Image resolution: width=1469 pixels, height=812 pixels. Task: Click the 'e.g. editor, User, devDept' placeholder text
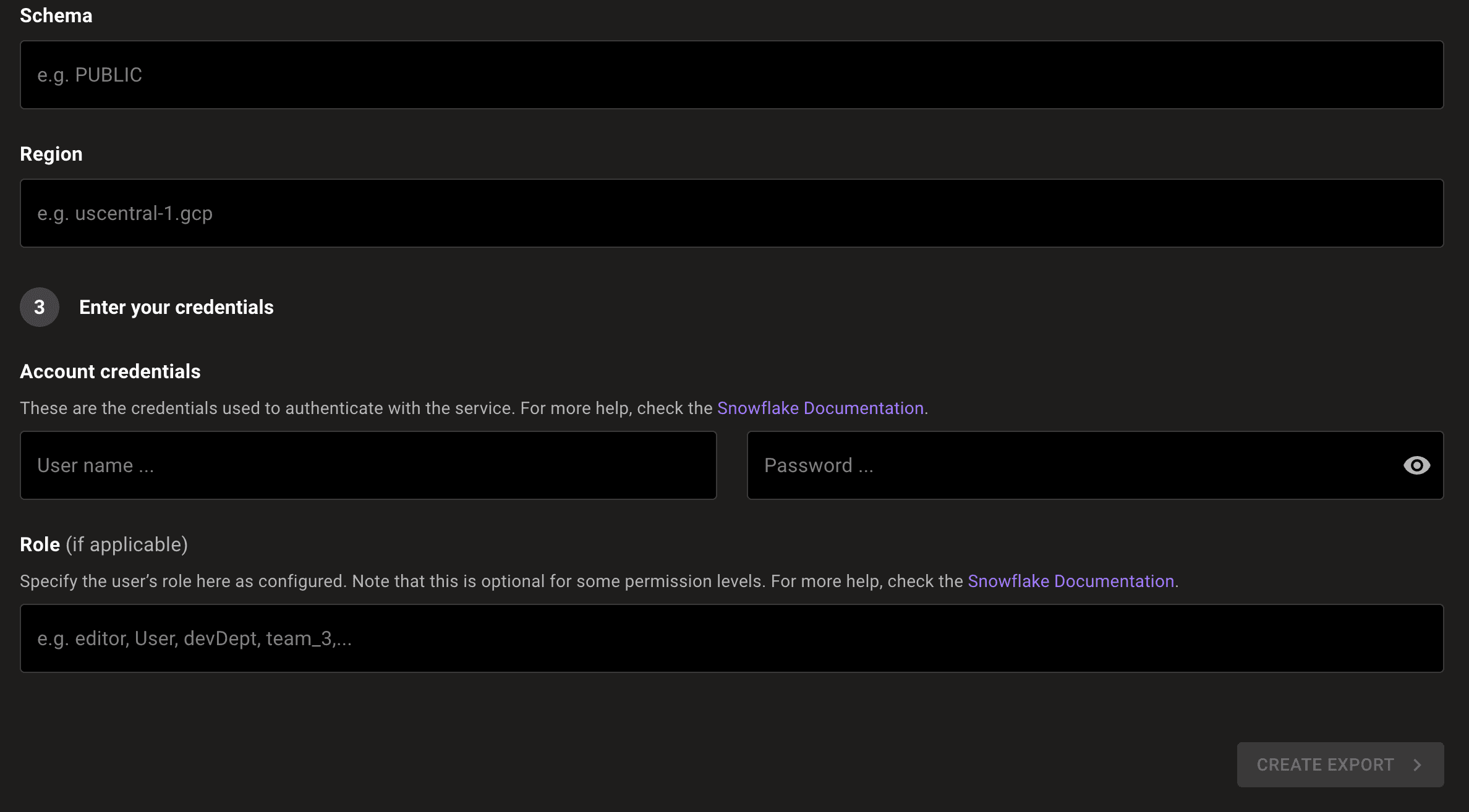pos(194,638)
